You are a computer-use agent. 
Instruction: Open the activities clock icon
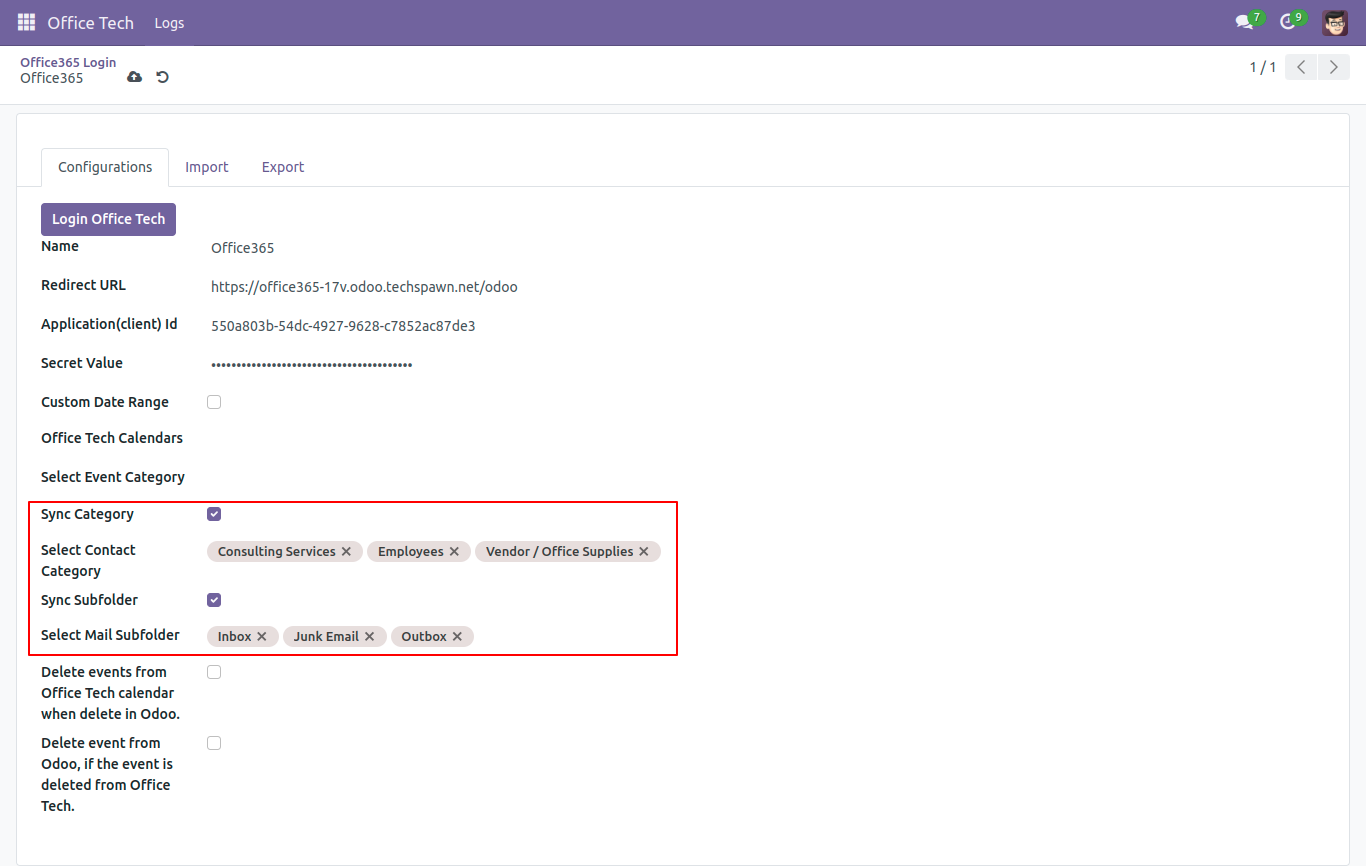1288,22
